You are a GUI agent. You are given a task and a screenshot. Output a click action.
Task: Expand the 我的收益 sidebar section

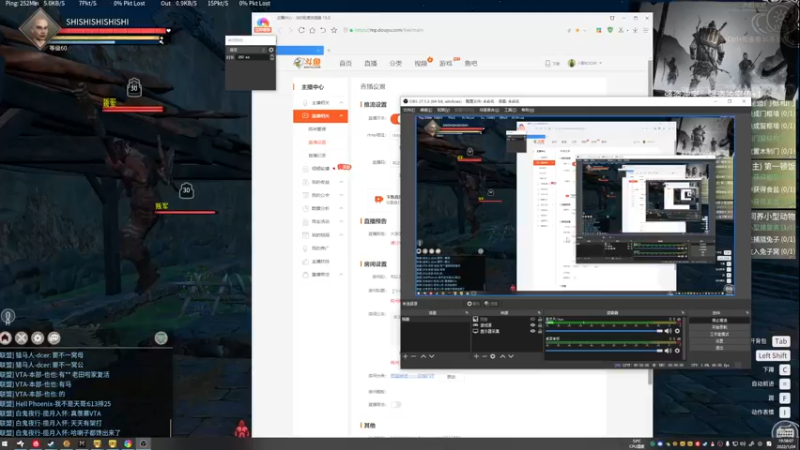pyautogui.click(x=341, y=182)
